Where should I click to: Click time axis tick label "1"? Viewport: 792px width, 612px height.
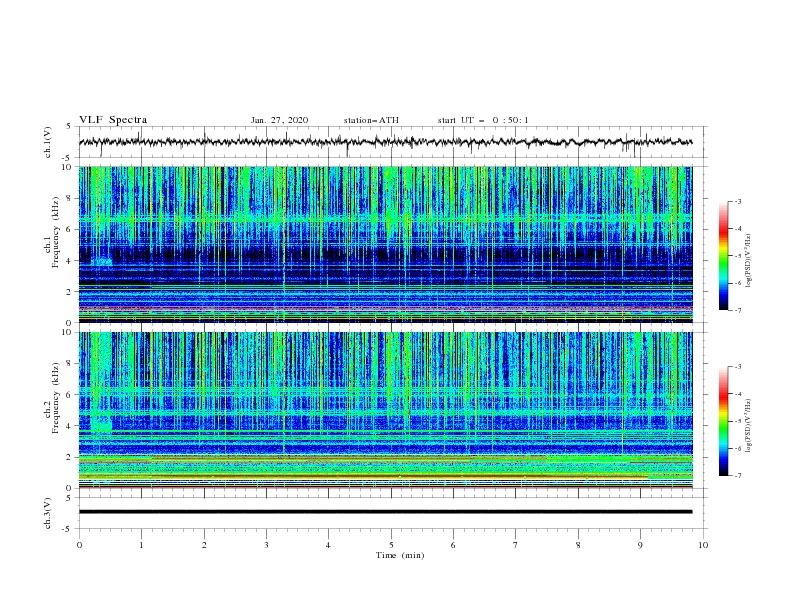click(141, 545)
